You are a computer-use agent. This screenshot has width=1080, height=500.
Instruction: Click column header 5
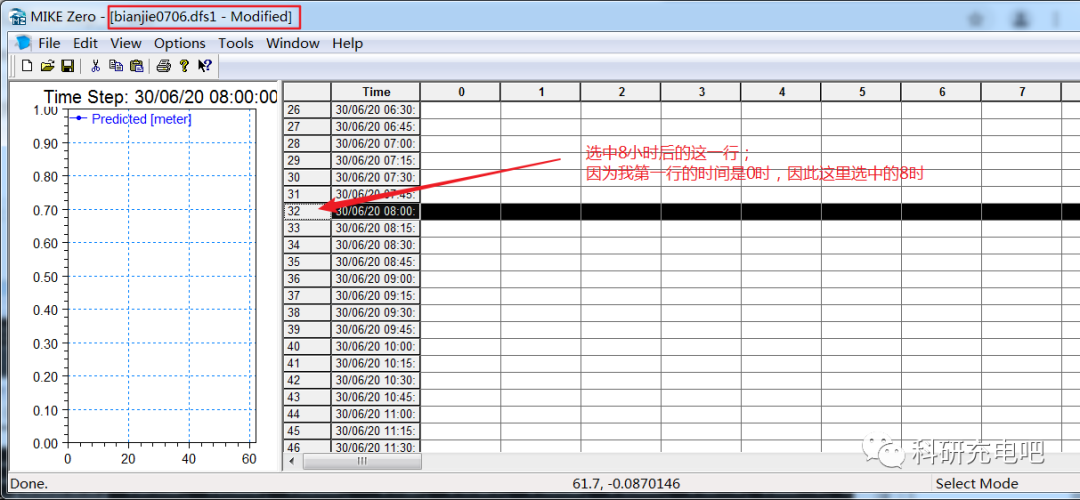[861, 92]
